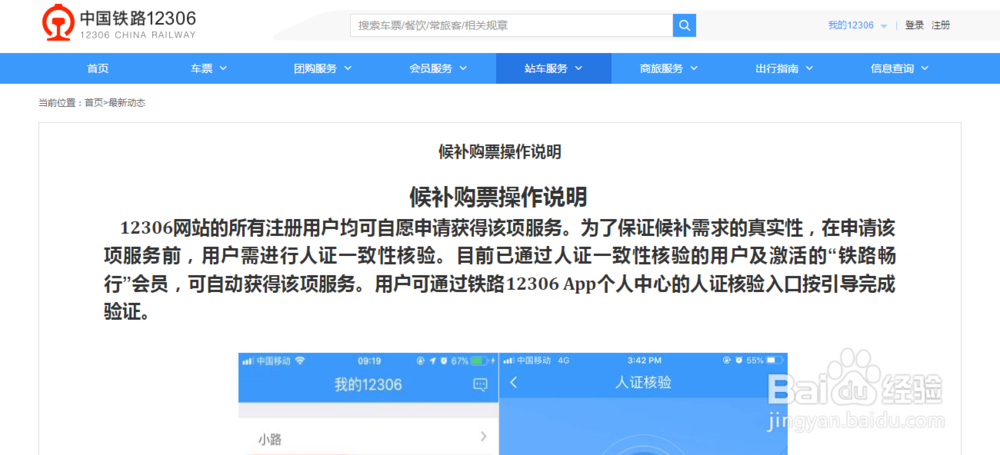Click the China Railway 12306 logo
1000x455 pixels.
coord(119,25)
